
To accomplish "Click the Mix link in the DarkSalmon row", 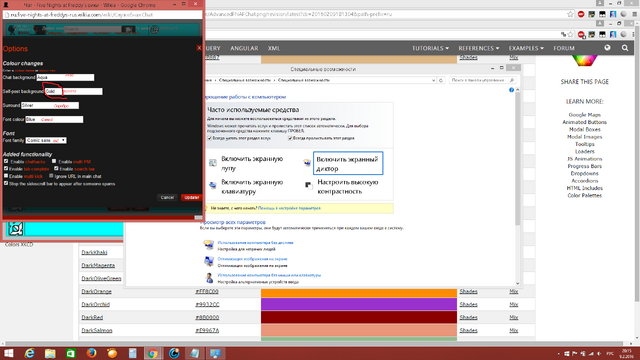I will pos(513,331).
